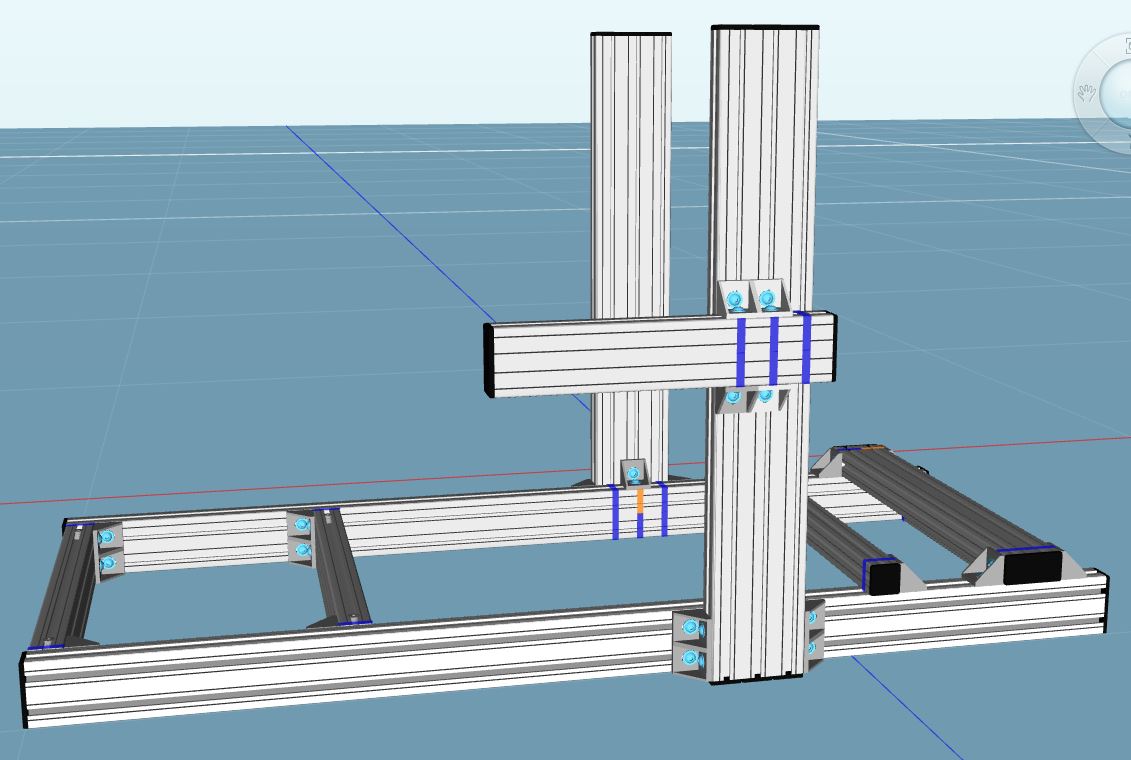Select angle bracket at rear column base
Viewport: 1131px width, 760px height.
click(635, 473)
